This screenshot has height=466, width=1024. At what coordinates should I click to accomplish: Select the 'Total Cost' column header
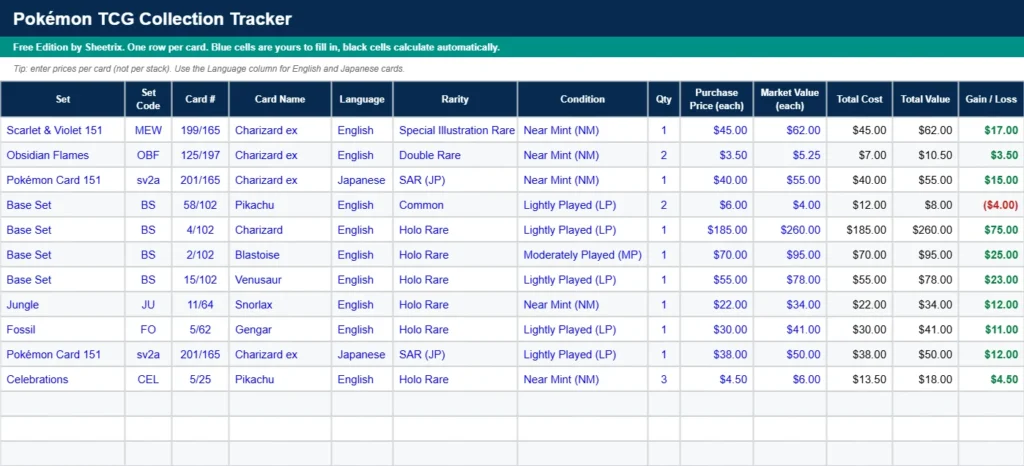click(x=859, y=99)
